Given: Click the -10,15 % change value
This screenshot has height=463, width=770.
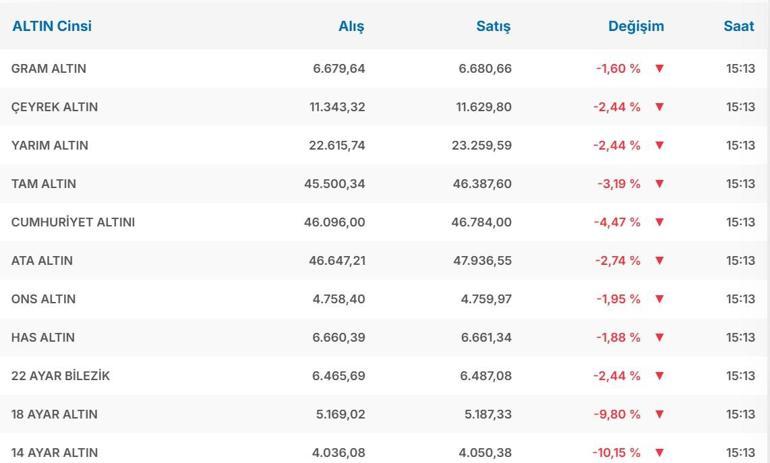Looking at the screenshot, I should click(x=616, y=453).
